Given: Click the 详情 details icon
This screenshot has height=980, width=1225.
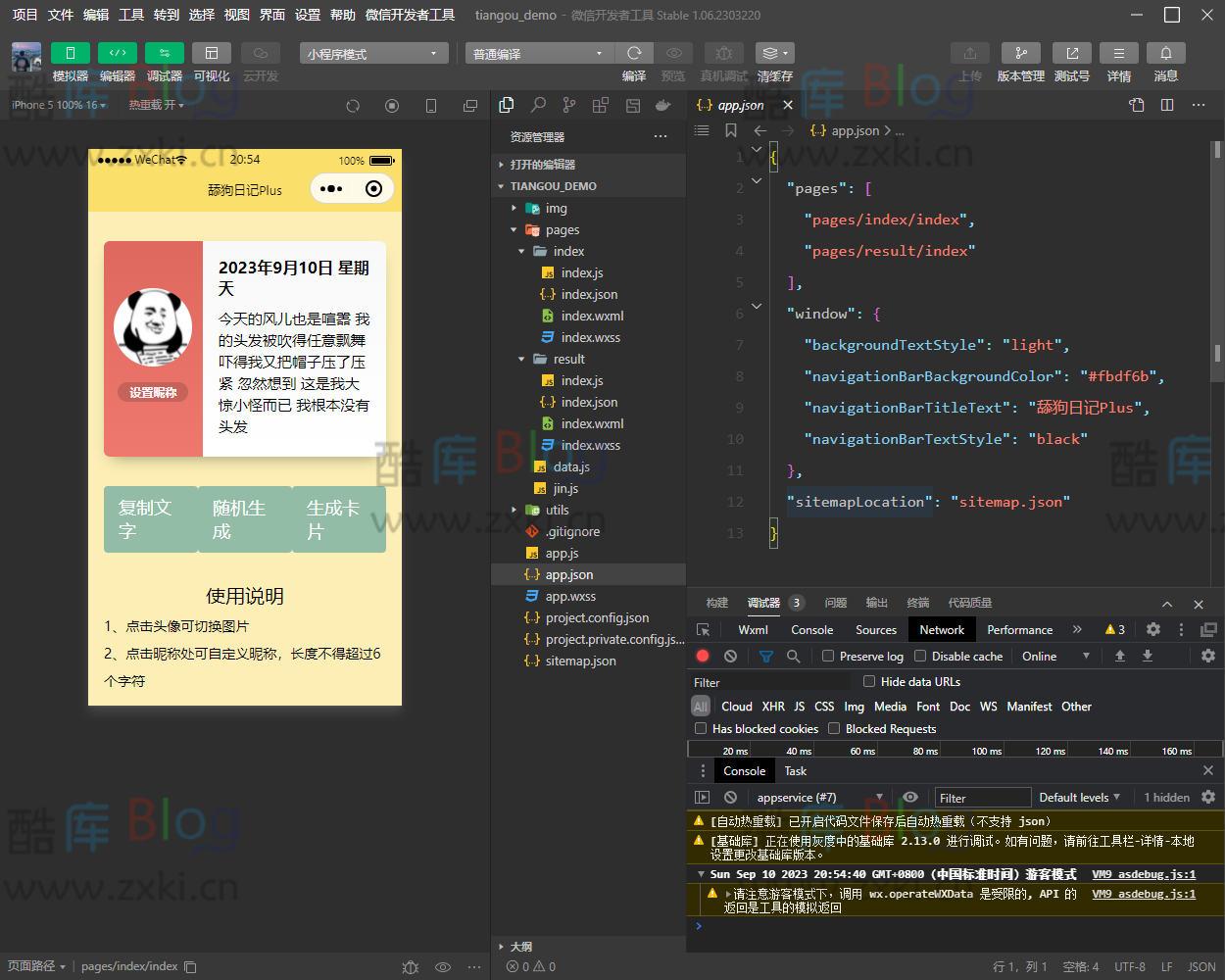Looking at the screenshot, I should click(x=1118, y=53).
